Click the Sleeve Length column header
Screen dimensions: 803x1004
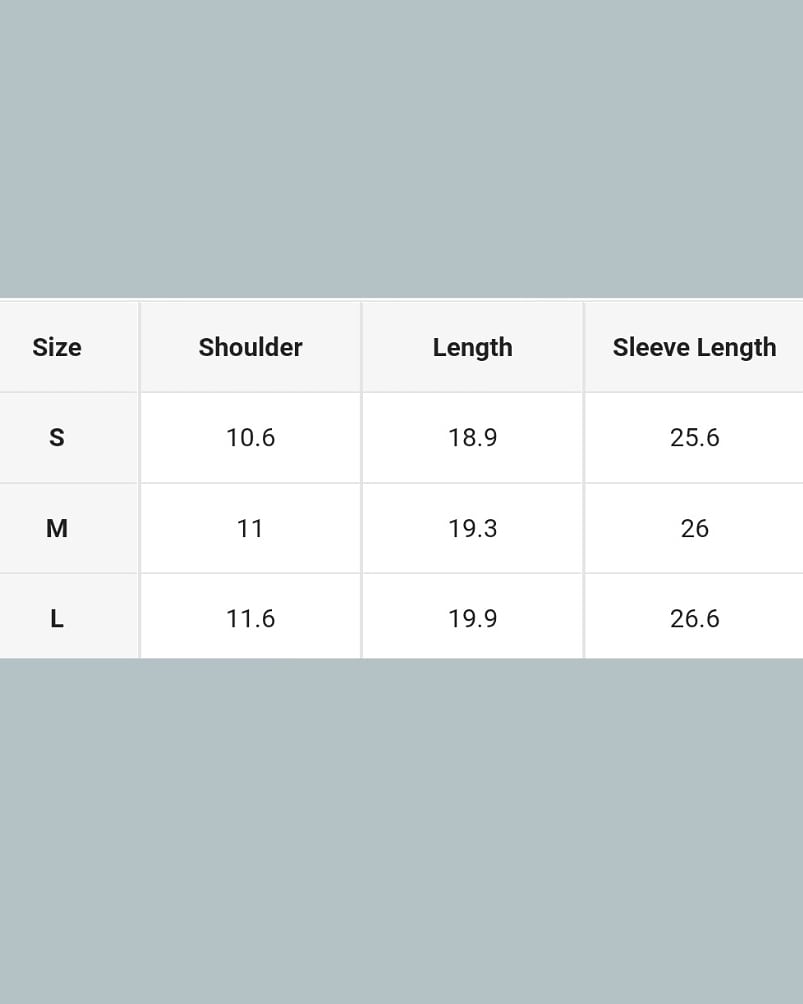(694, 347)
